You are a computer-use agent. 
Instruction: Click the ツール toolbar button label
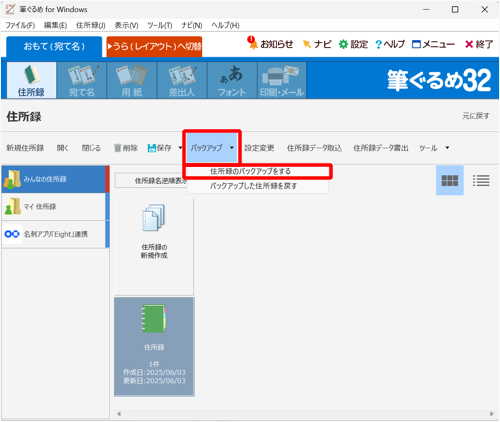coord(428,148)
